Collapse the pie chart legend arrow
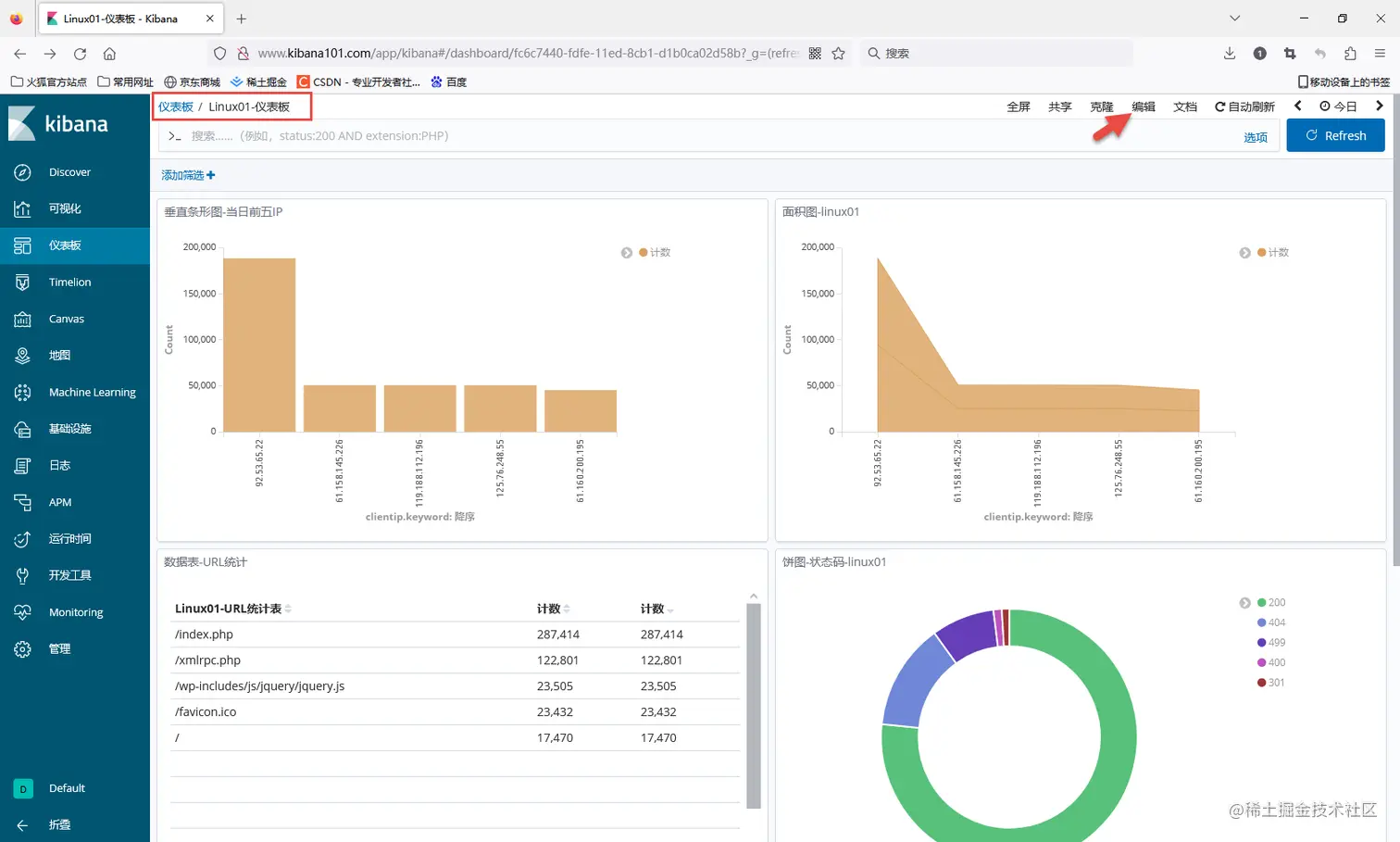Screen dimensions: 1400x842 pos(1244,603)
